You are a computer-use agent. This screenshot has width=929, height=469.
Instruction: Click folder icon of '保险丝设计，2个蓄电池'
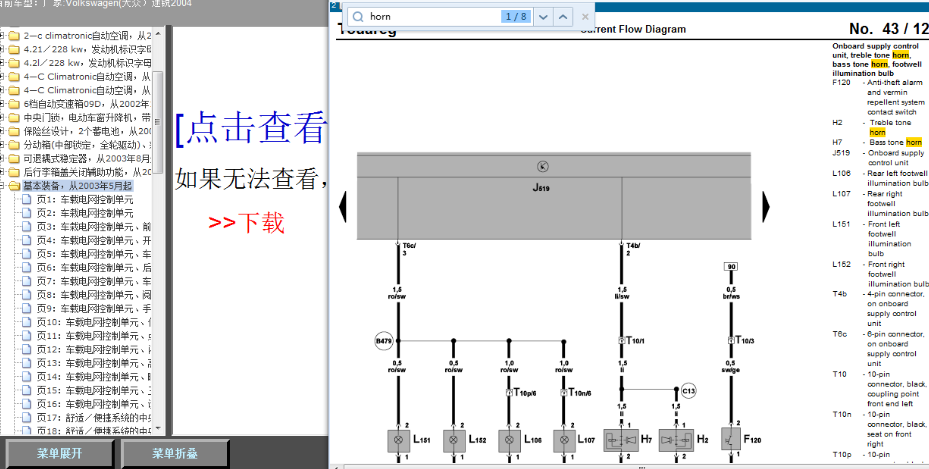click(14, 131)
